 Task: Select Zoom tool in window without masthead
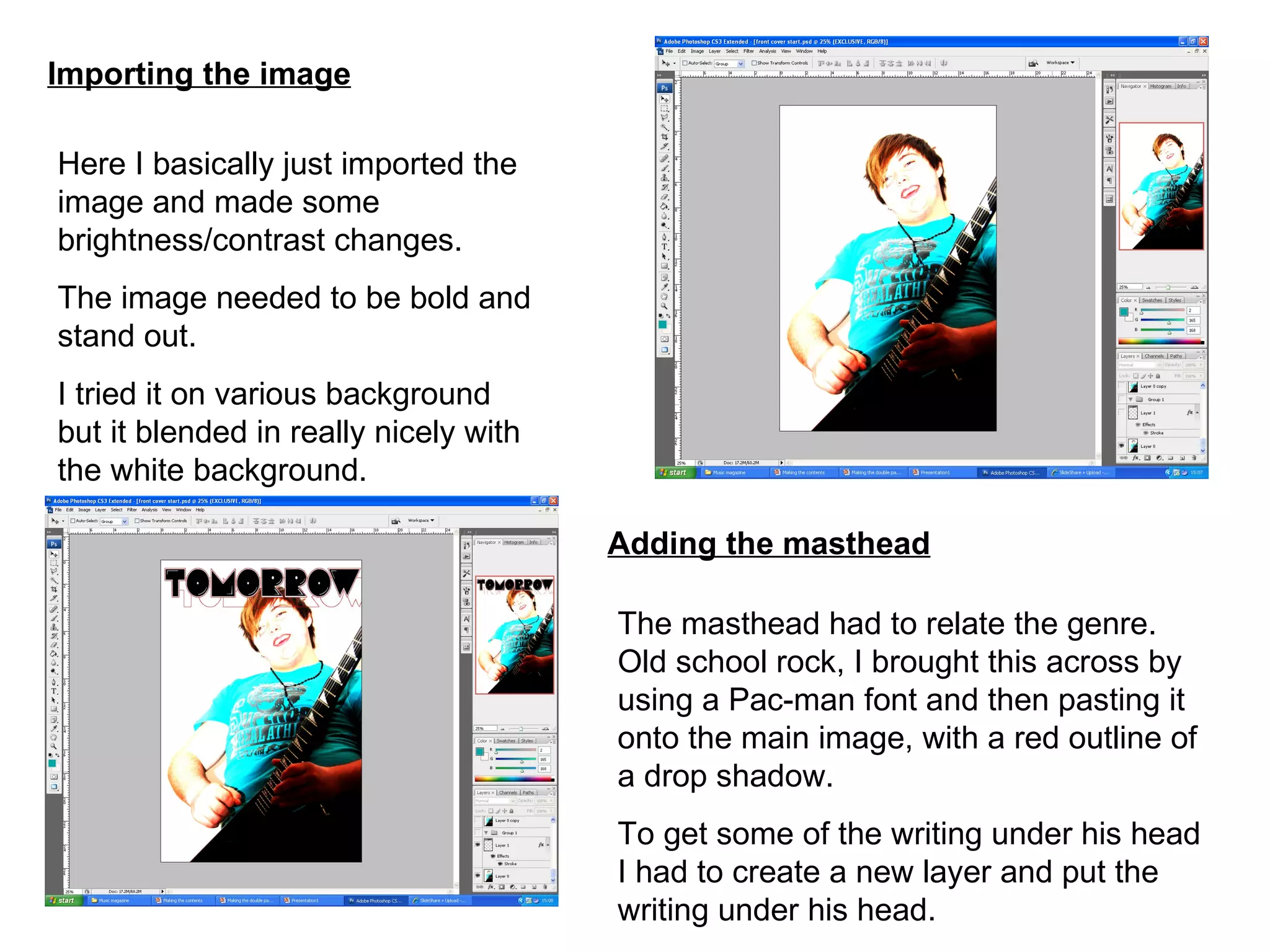665,306
